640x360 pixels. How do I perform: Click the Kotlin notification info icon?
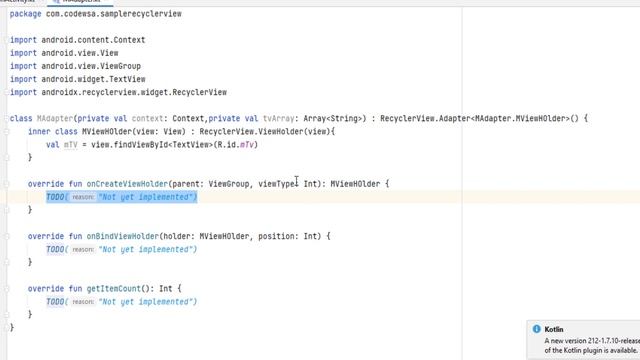click(536, 329)
